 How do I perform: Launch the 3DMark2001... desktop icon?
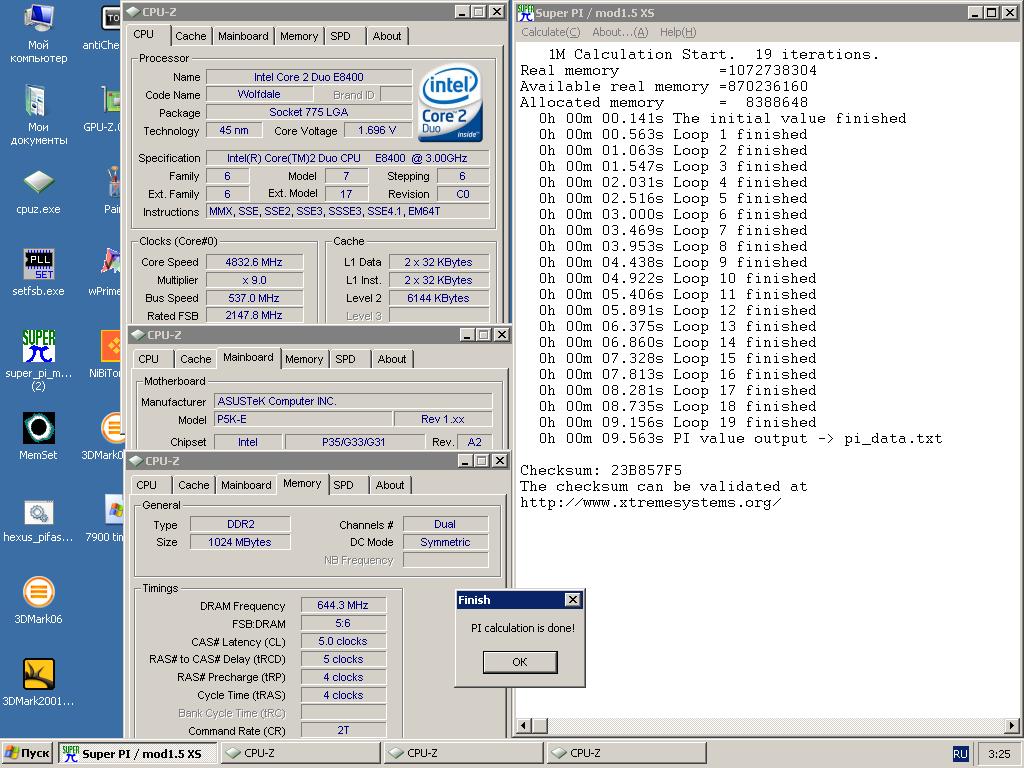[x=39, y=682]
